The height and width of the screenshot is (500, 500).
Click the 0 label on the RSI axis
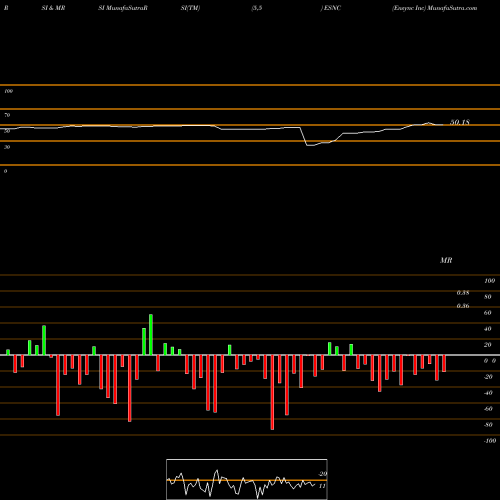click(x=5, y=171)
